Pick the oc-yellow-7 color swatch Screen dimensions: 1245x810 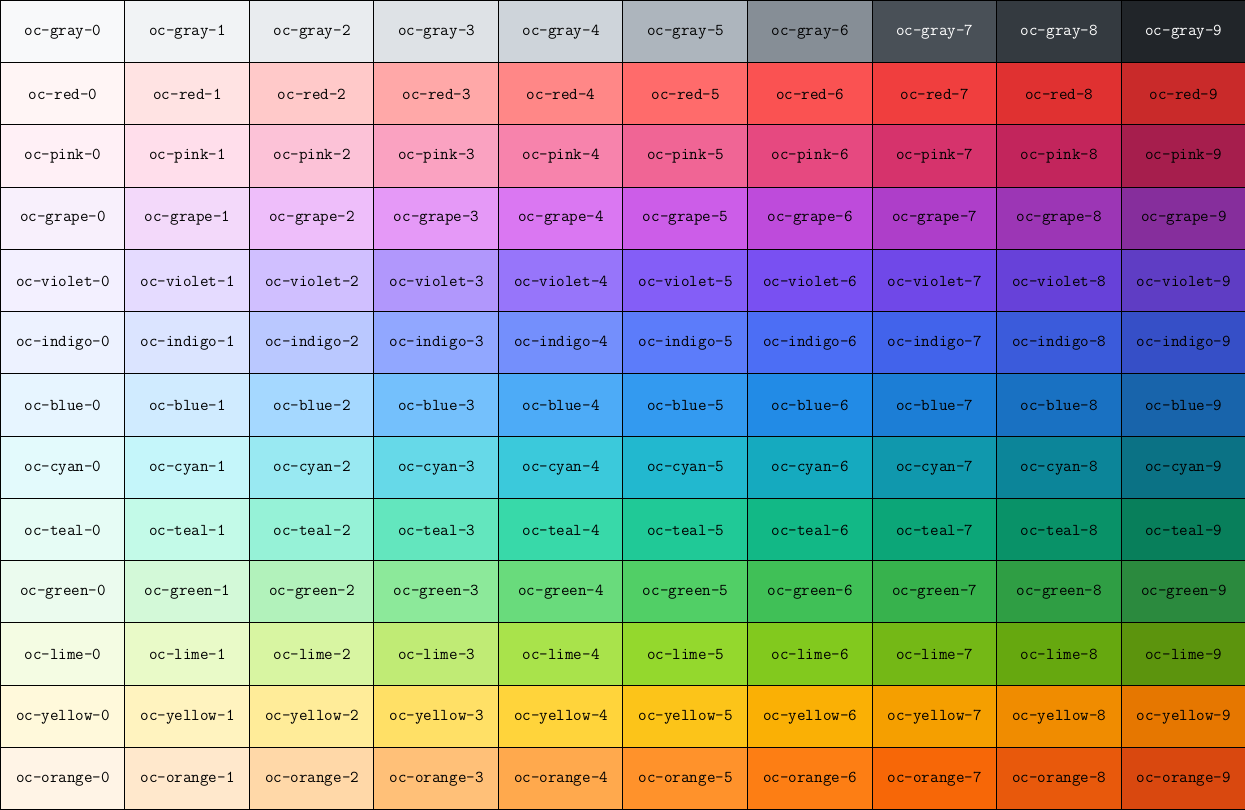click(933, 716)
